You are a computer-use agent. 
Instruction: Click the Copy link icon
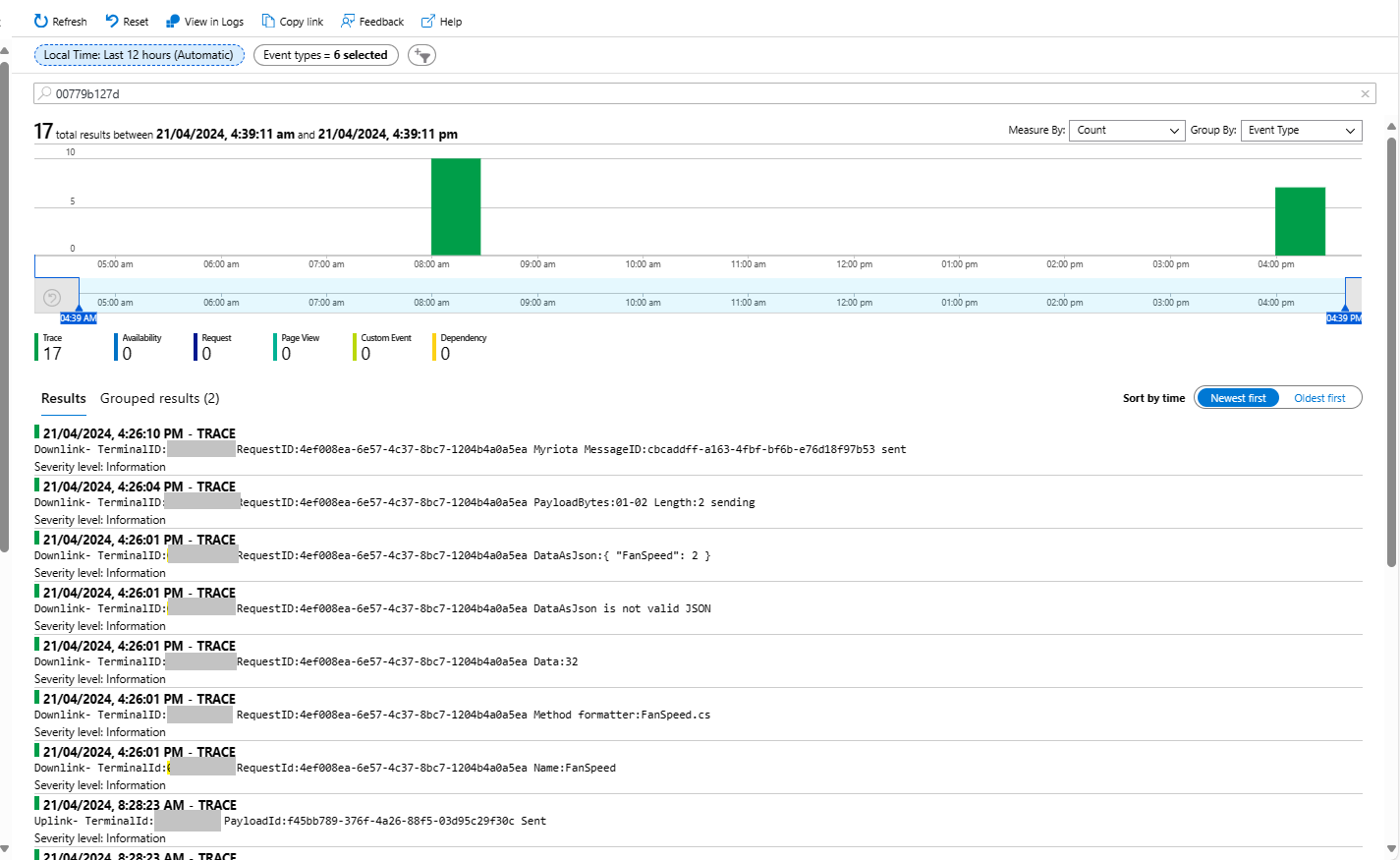(x=268, y=22)
